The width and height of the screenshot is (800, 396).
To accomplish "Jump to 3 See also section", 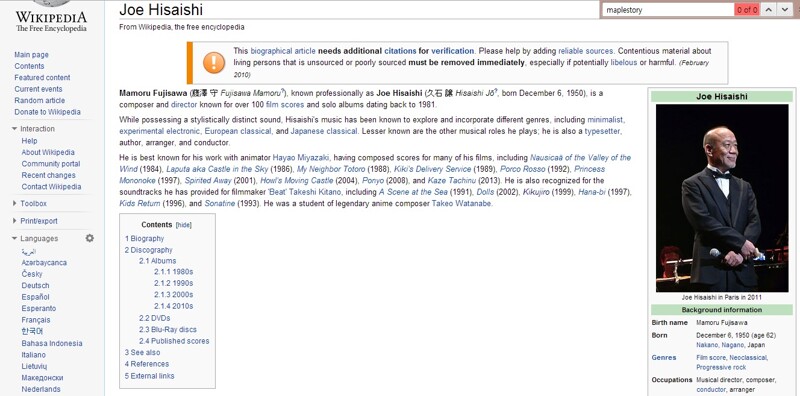I will [x=142, y=353].
